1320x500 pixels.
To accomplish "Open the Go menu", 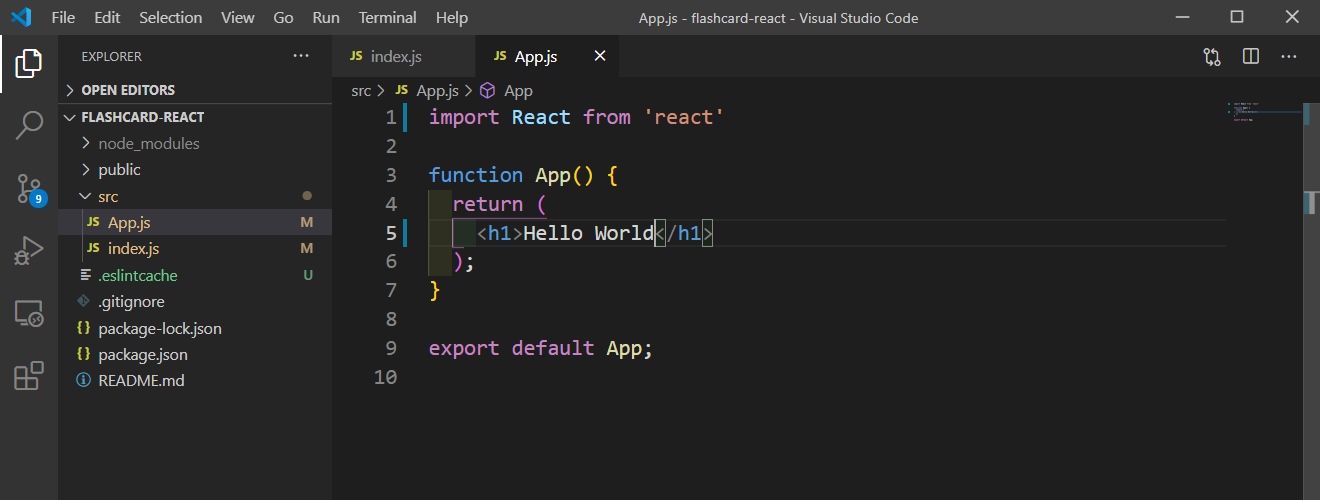I will (x=284, y=17).
